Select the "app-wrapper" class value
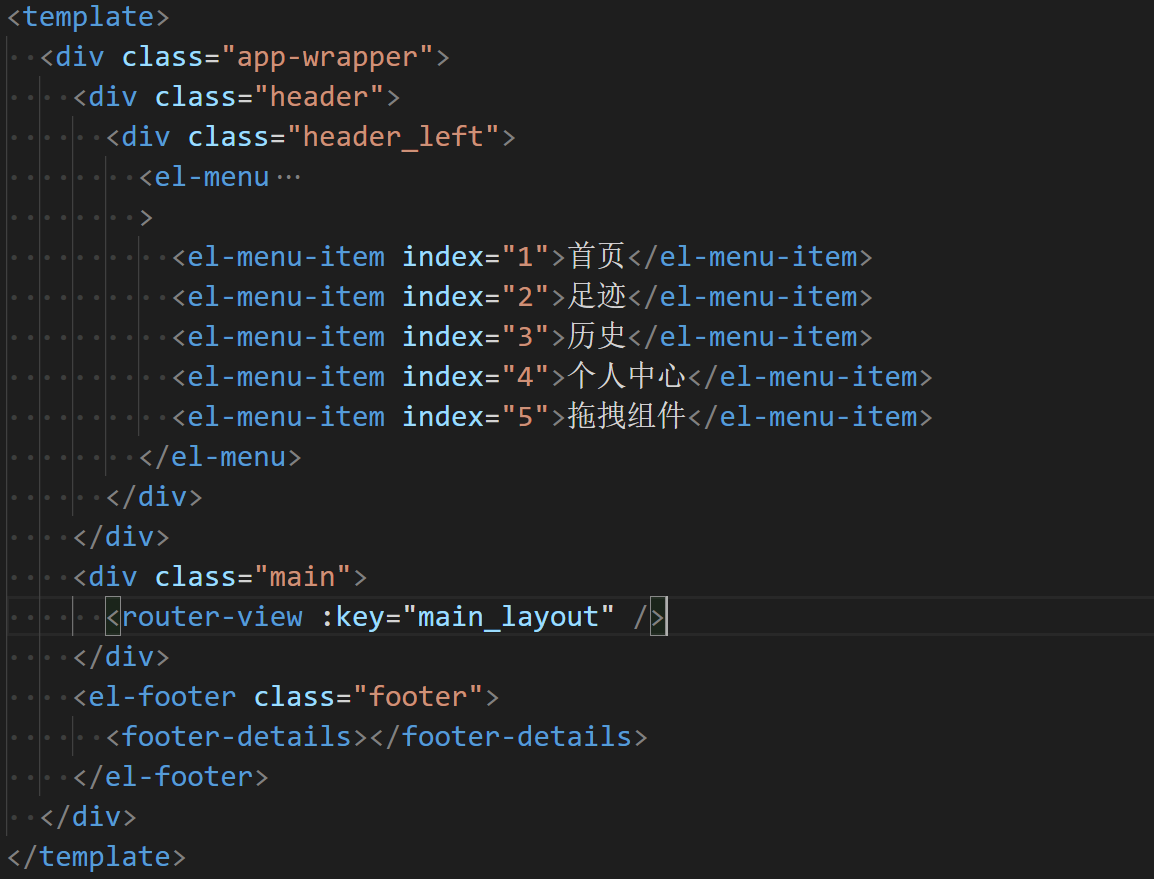The height and width of the screenshot is (879, 1154). point(327,57)
